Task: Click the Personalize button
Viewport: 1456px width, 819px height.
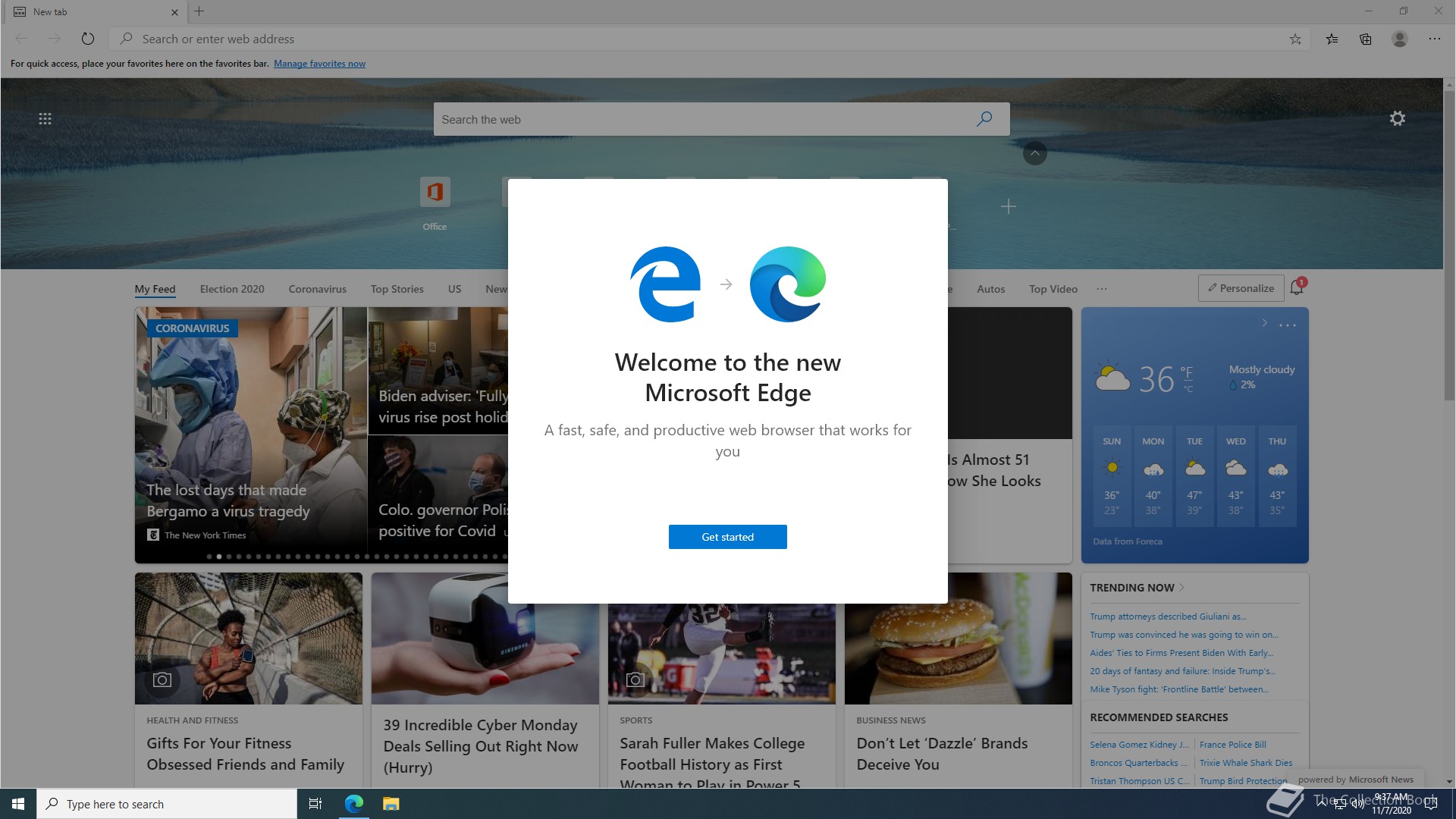Action: click(x=1241, y=288)
